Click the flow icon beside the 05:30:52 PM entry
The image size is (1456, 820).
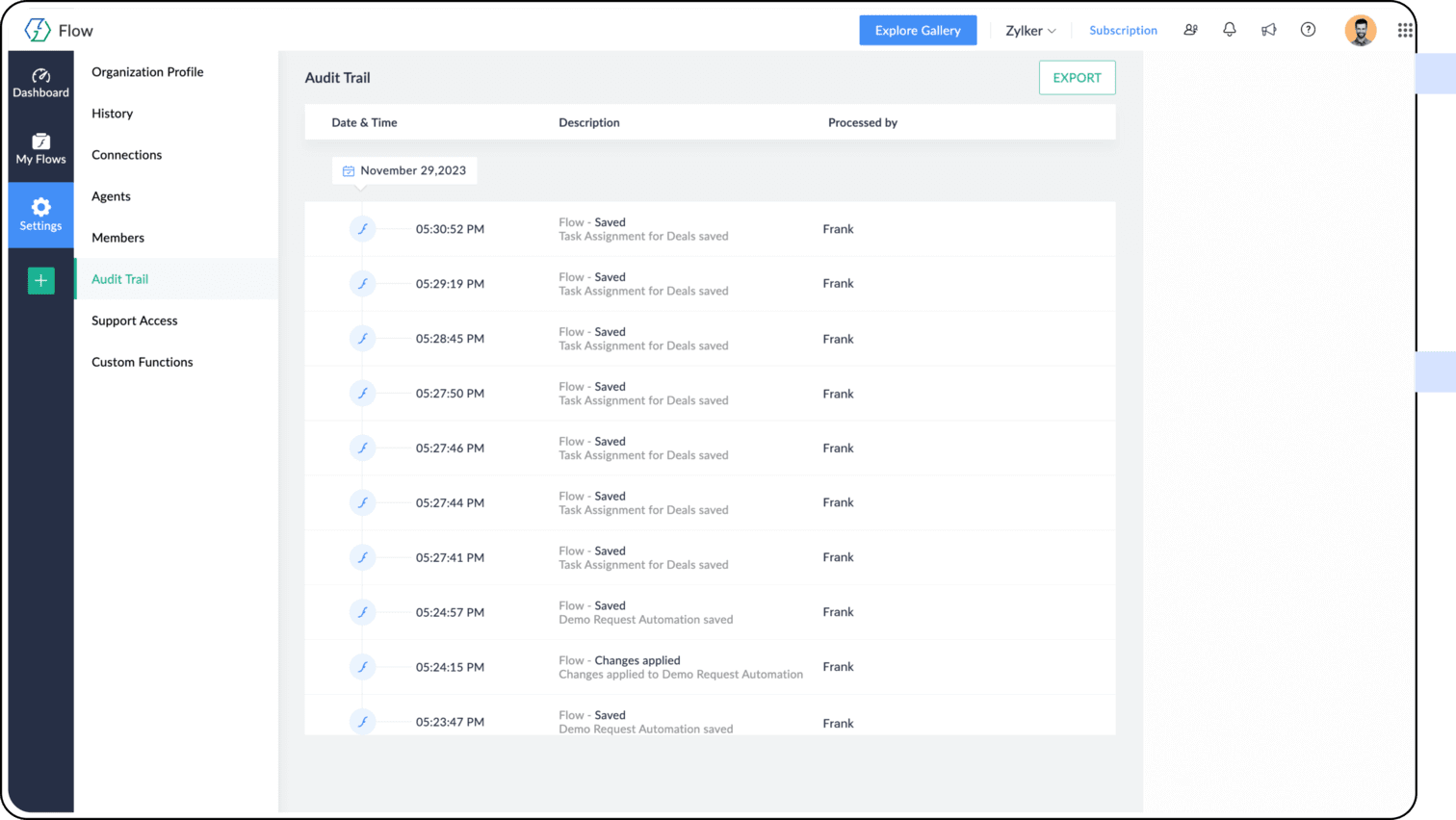[x=363, y=229]
